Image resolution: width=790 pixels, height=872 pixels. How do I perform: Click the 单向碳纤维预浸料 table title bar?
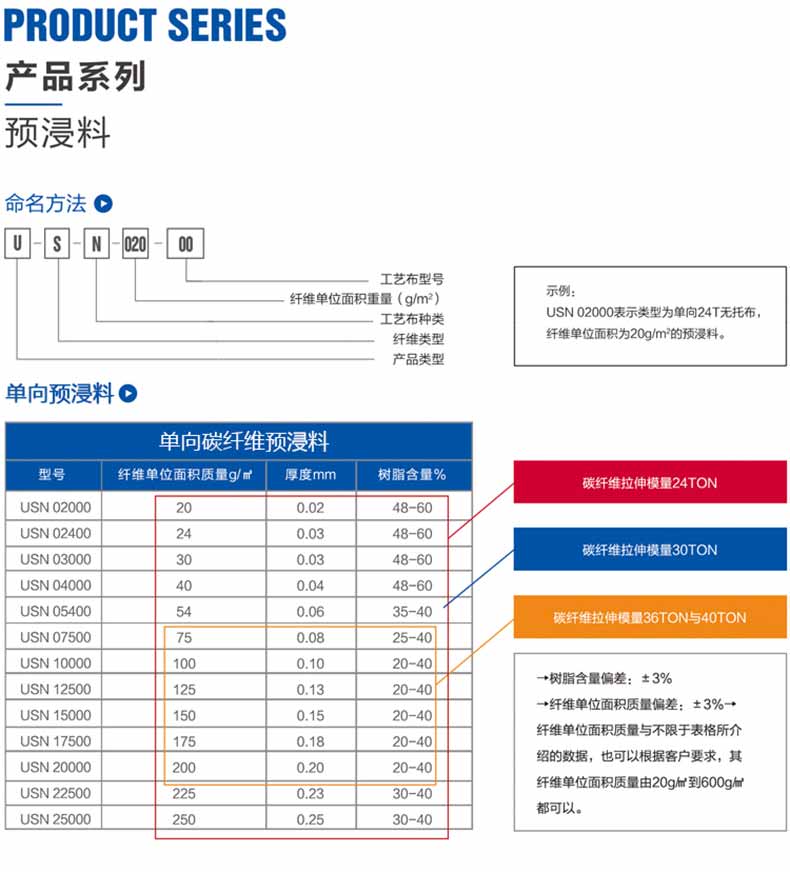point(239,441)
